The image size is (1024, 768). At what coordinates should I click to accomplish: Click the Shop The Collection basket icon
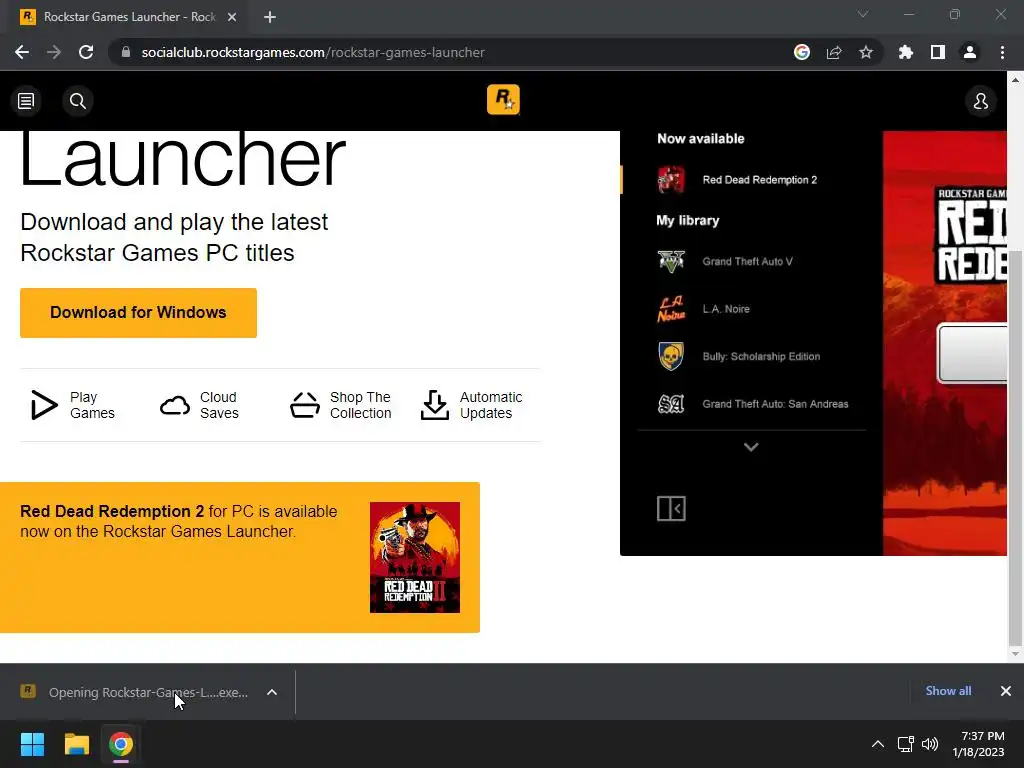[x=304, y=405]
